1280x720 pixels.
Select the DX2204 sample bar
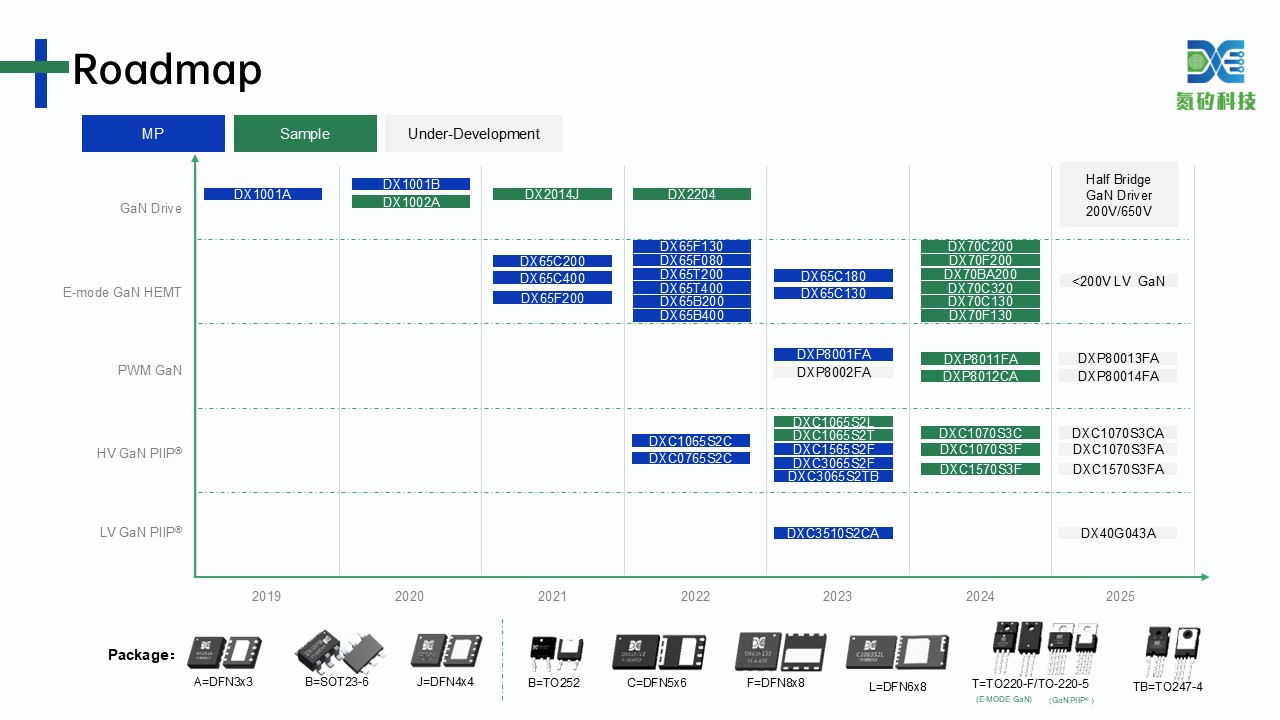692,194
